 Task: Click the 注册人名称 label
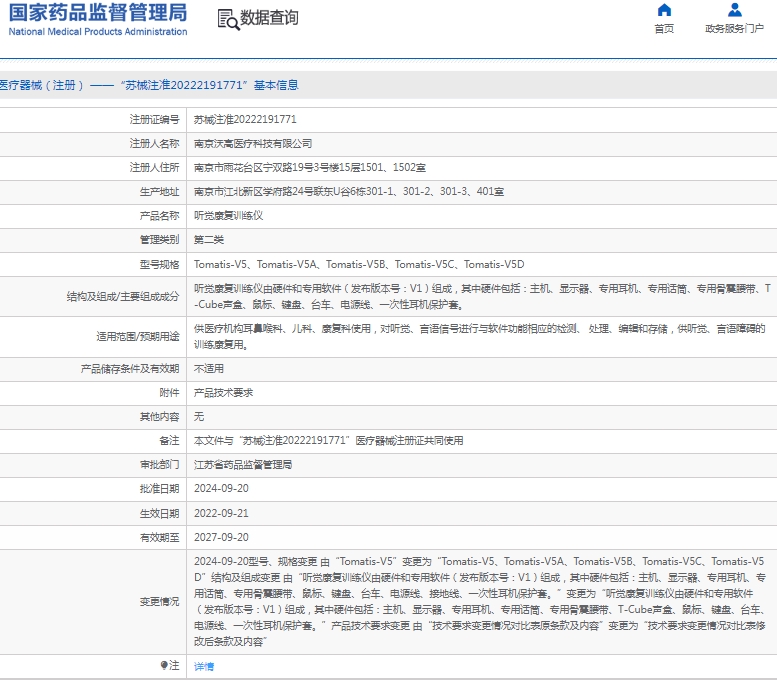[x=155, y=144]
